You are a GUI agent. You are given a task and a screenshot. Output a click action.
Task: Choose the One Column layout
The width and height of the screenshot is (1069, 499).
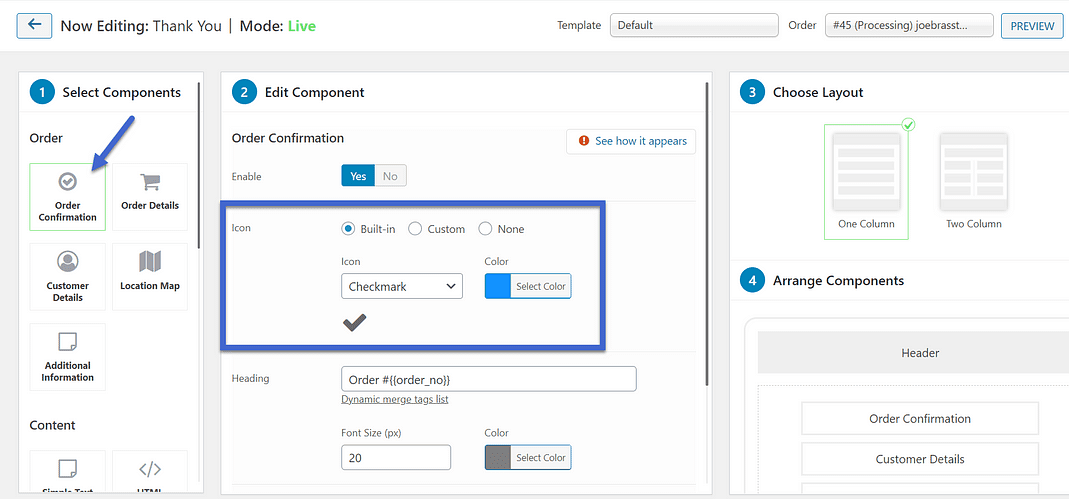pos(867,181)
